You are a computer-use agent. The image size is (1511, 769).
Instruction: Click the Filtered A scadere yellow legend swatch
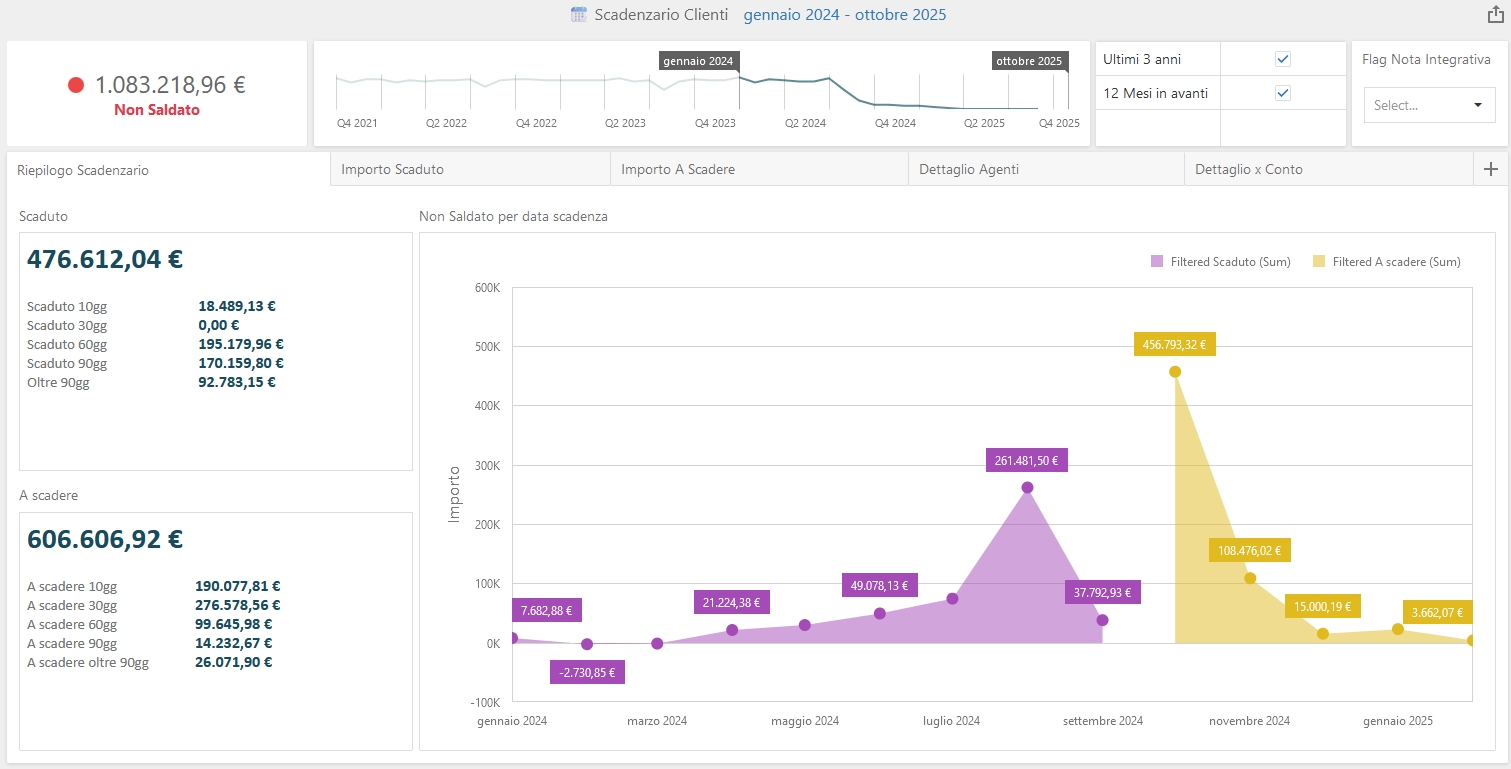(1319, 262)
